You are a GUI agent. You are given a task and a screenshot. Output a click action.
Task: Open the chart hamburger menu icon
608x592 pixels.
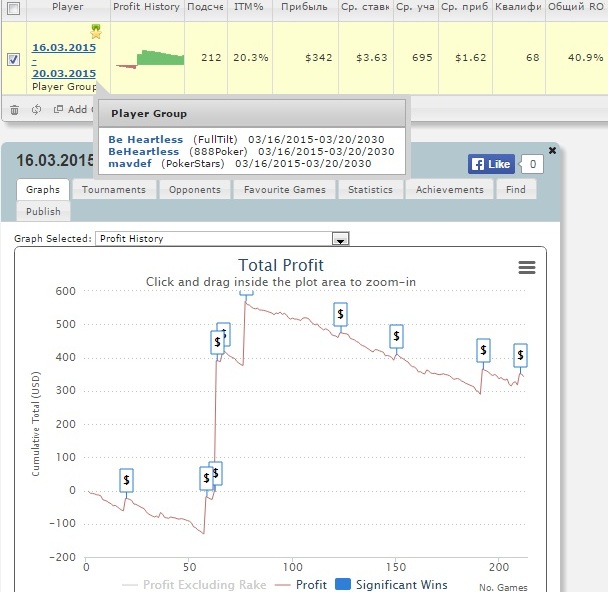527,267
